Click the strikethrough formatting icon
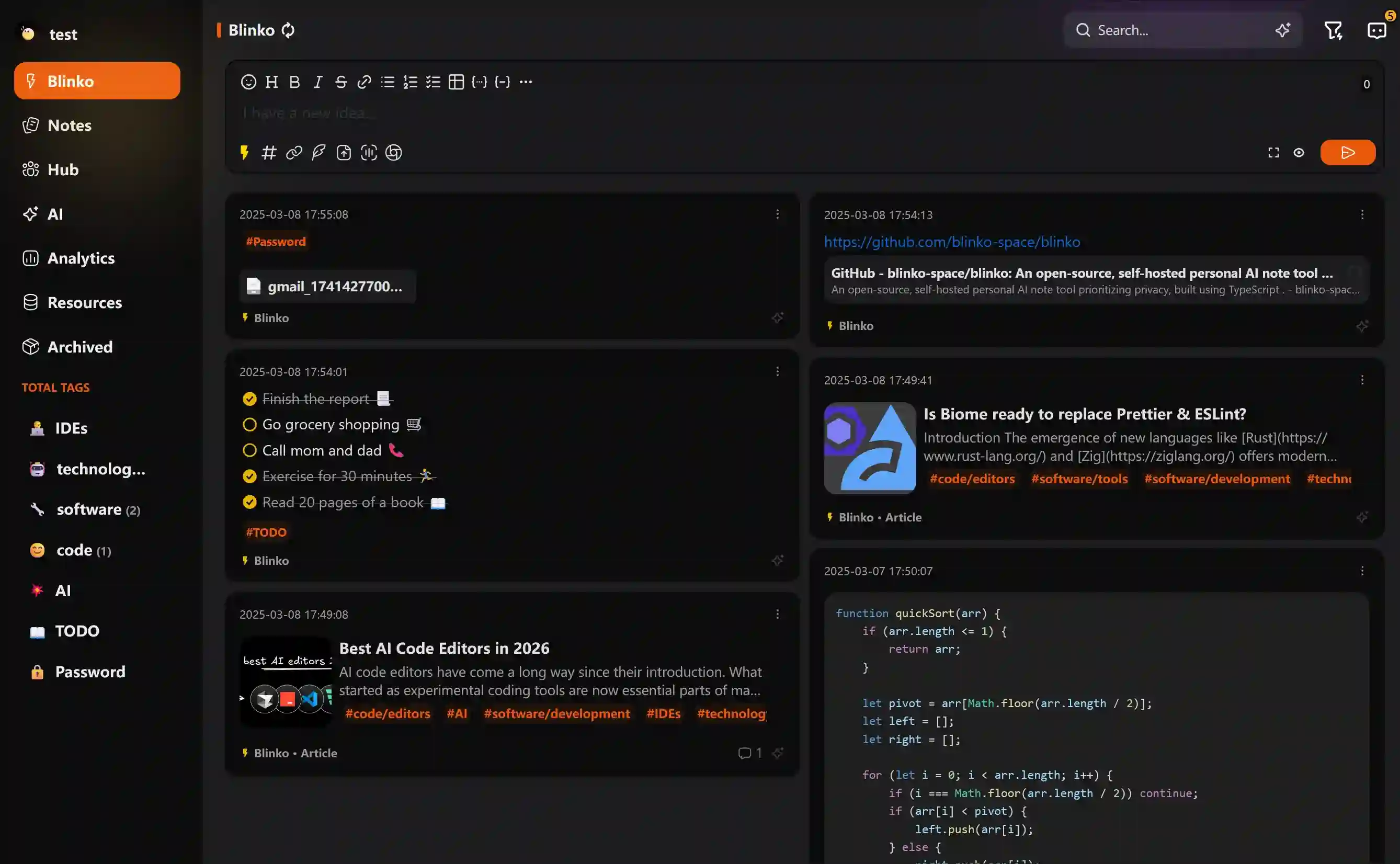The image size is (1400, 864). [x=340, y=82]
